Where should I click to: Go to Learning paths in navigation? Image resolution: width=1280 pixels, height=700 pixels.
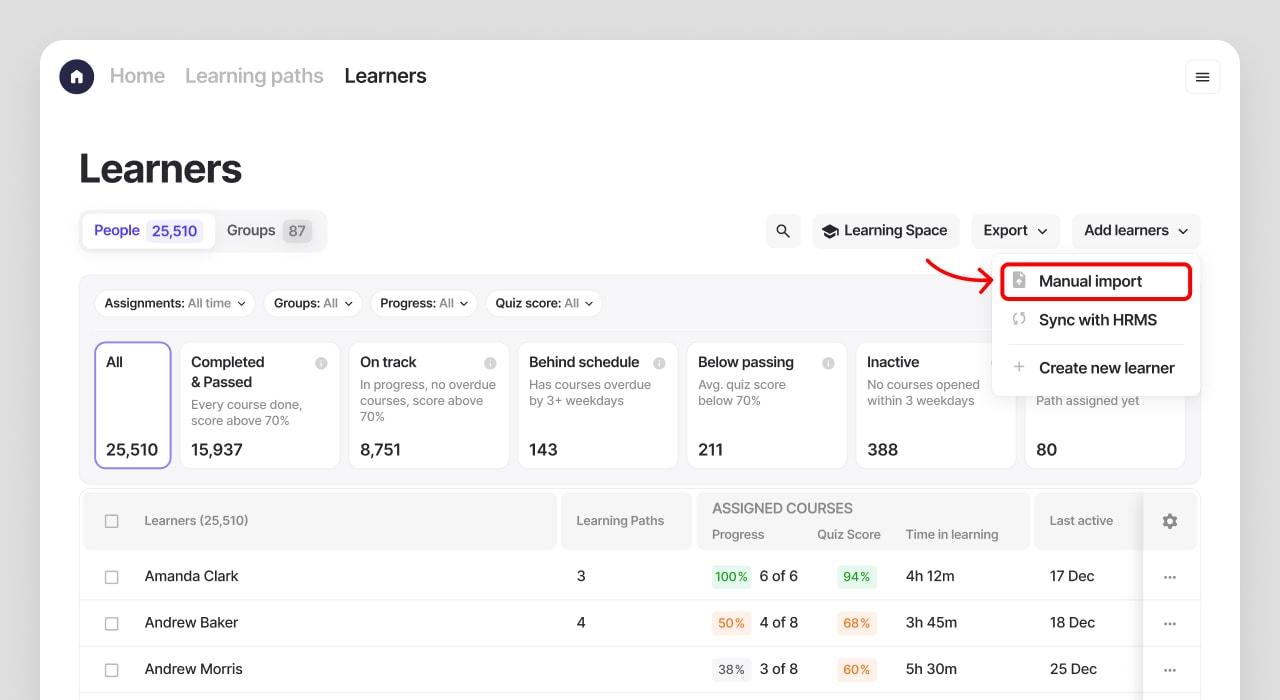254,76
